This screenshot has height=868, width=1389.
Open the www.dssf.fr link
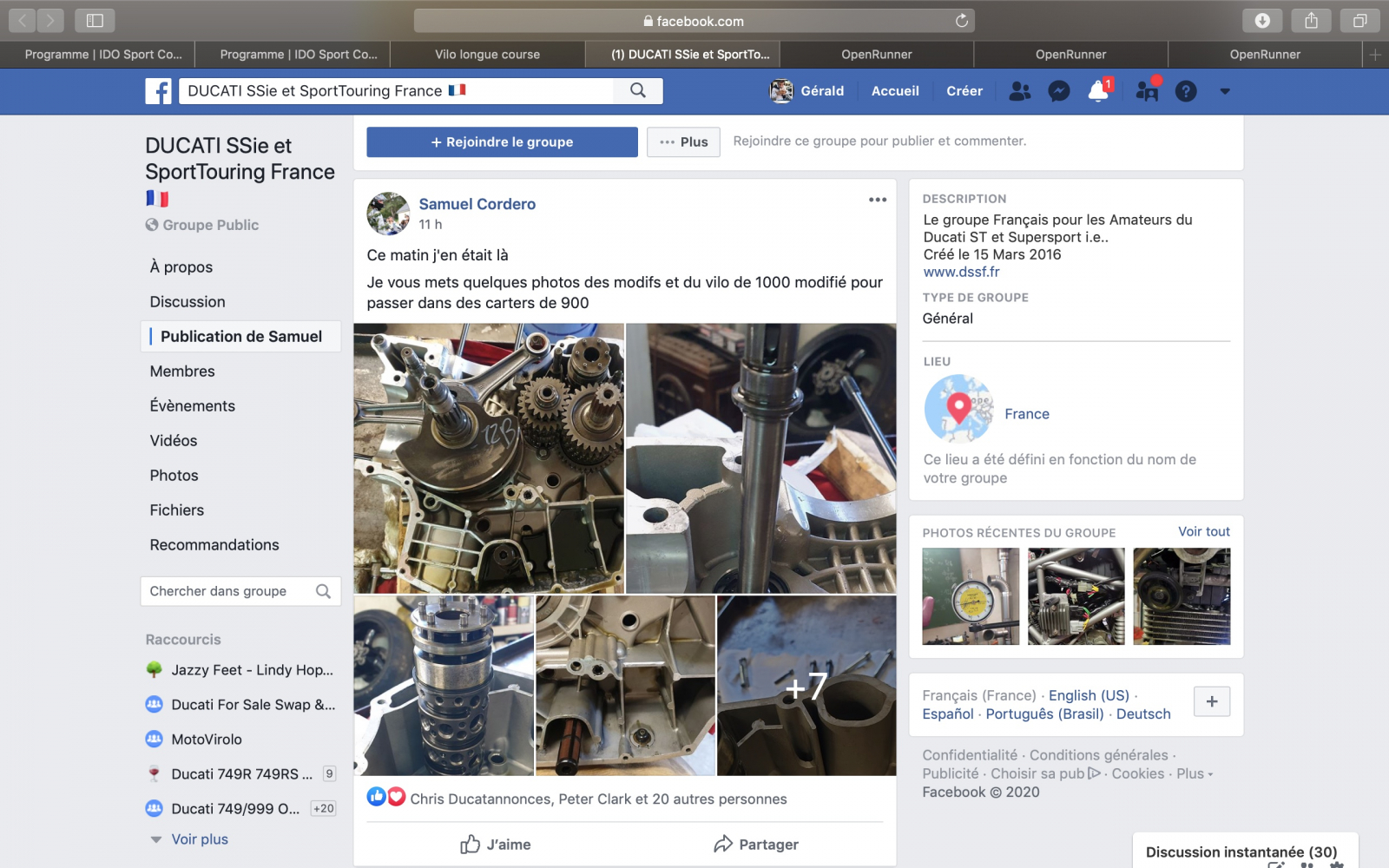tap(961, 272)
